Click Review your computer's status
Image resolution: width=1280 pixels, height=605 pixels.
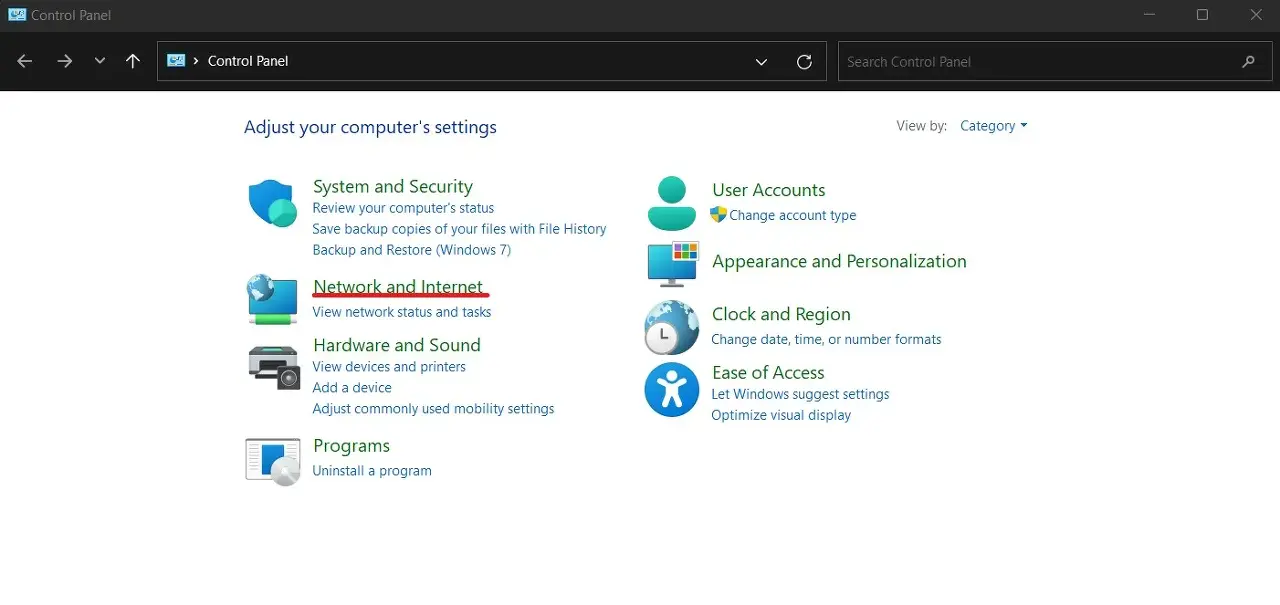click(x=403, y=208)
